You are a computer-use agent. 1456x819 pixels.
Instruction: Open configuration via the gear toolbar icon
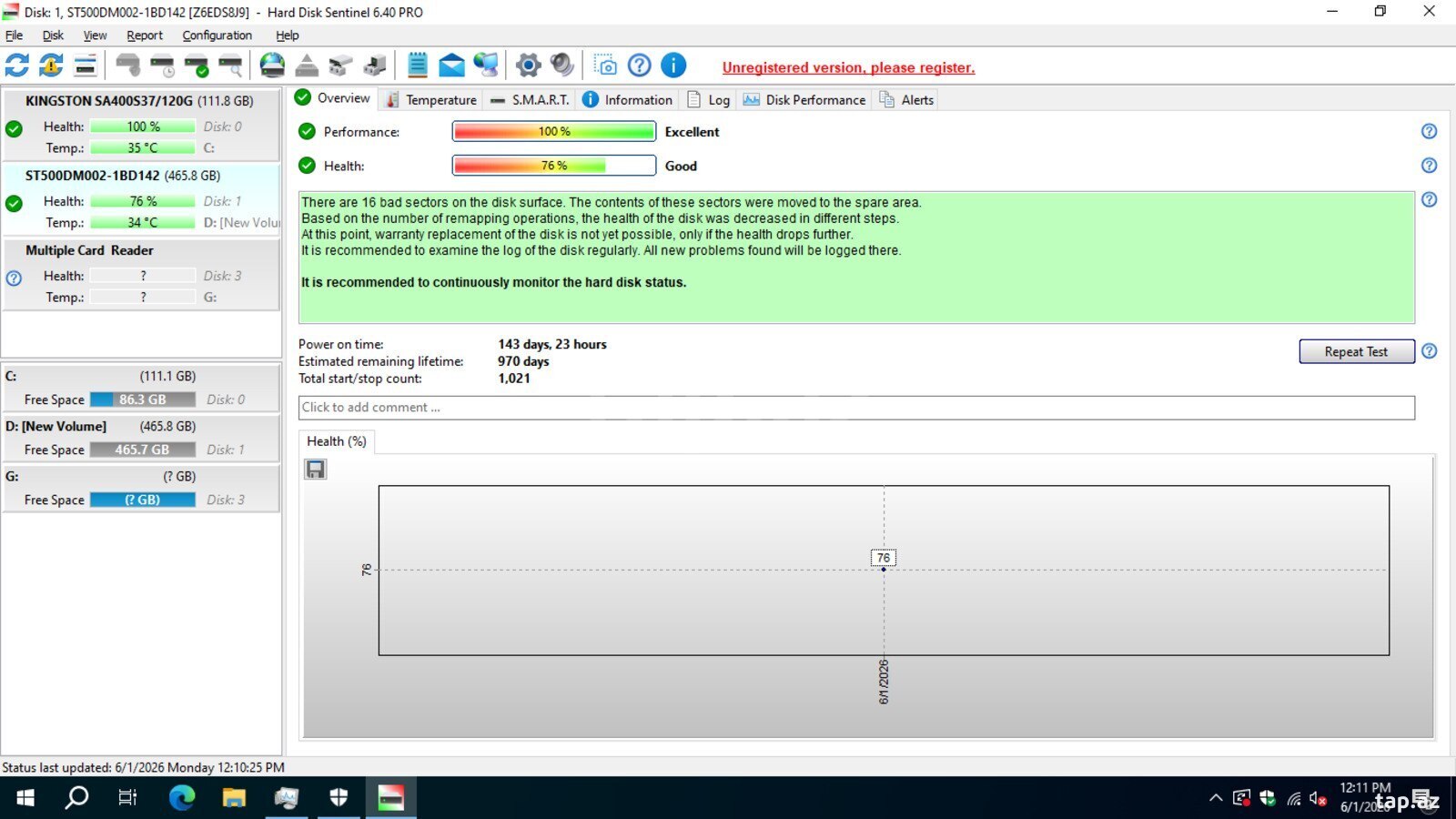528,66
